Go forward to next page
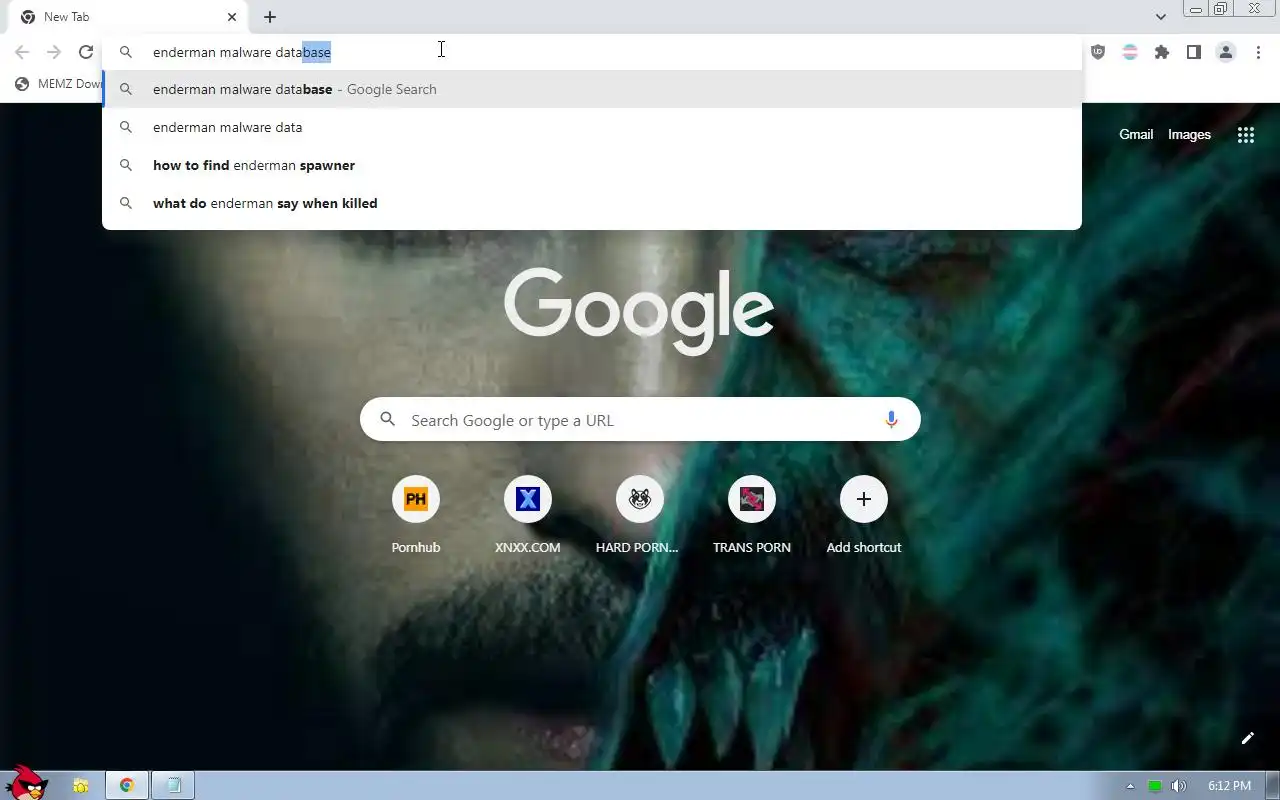Image resolution: width=1280 pixels, height=800 pixels. (54, 52)
